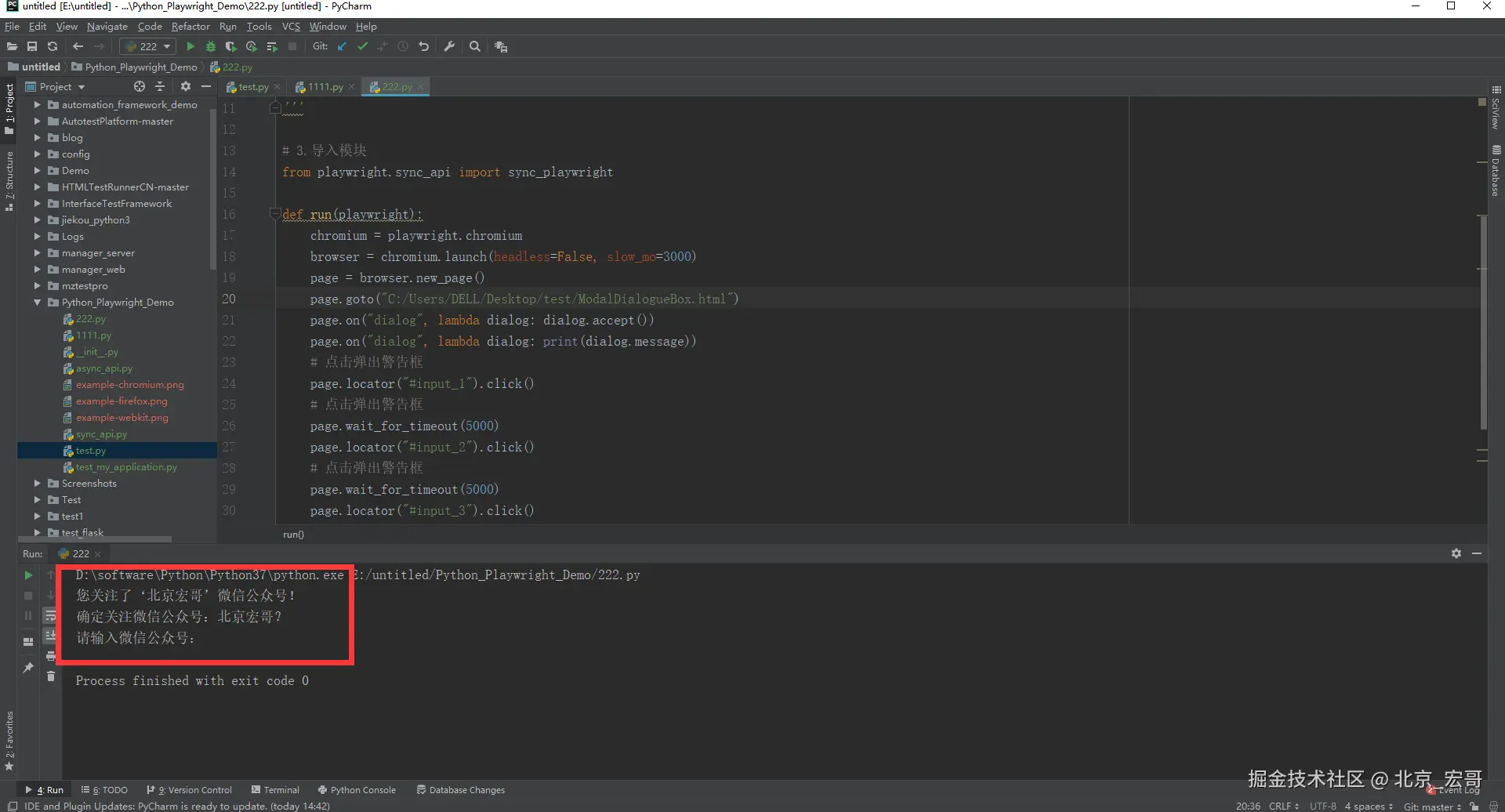Toggle the SciView tool window on right
Viewport: 1505px width, 812px height.
pyautogui.click(x=1496, y=108)
